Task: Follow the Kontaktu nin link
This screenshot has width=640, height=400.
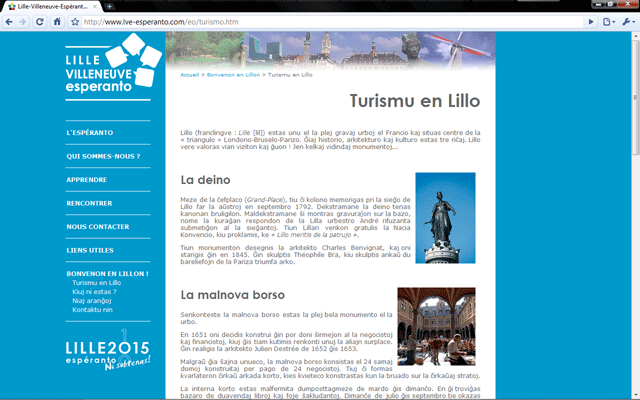Action: click(x=92, y=310)
